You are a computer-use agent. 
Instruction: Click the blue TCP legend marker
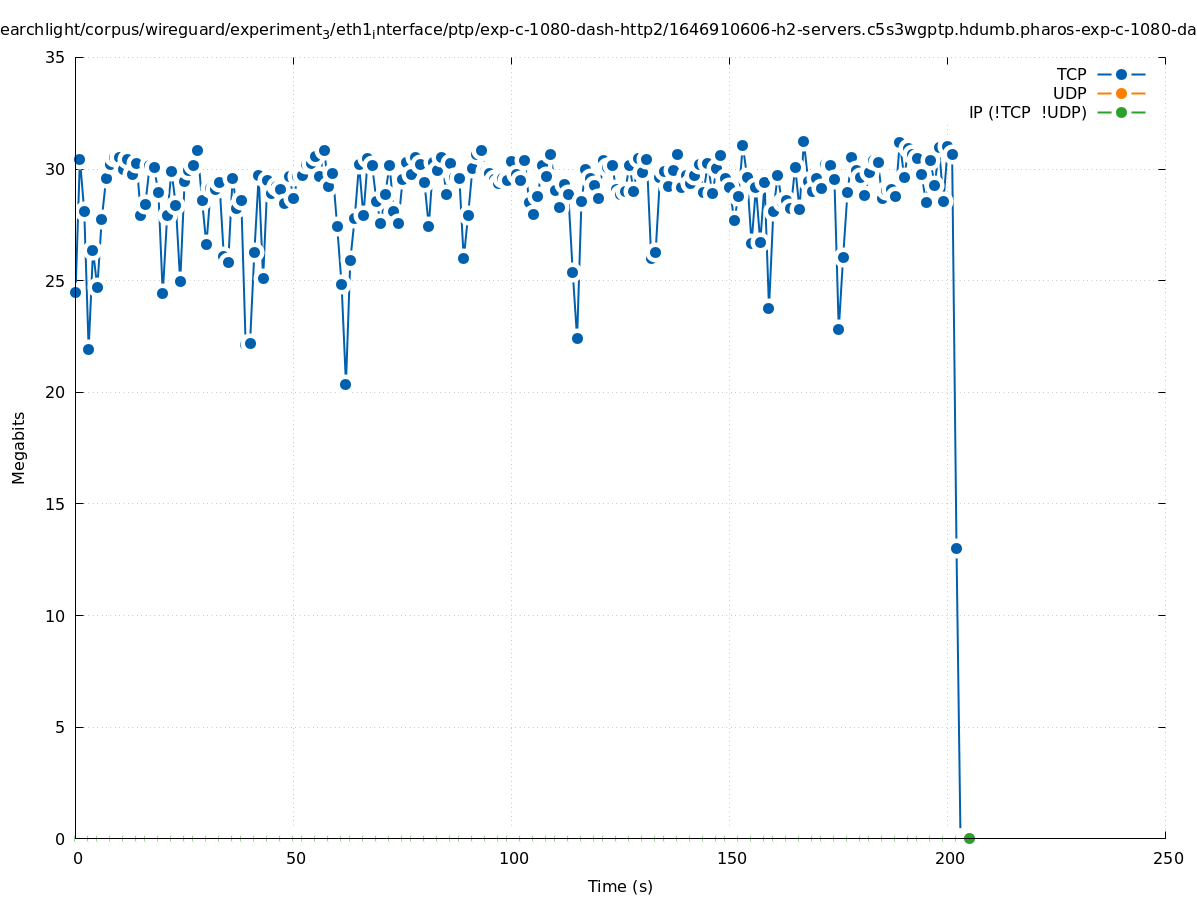coord(1121,74)
